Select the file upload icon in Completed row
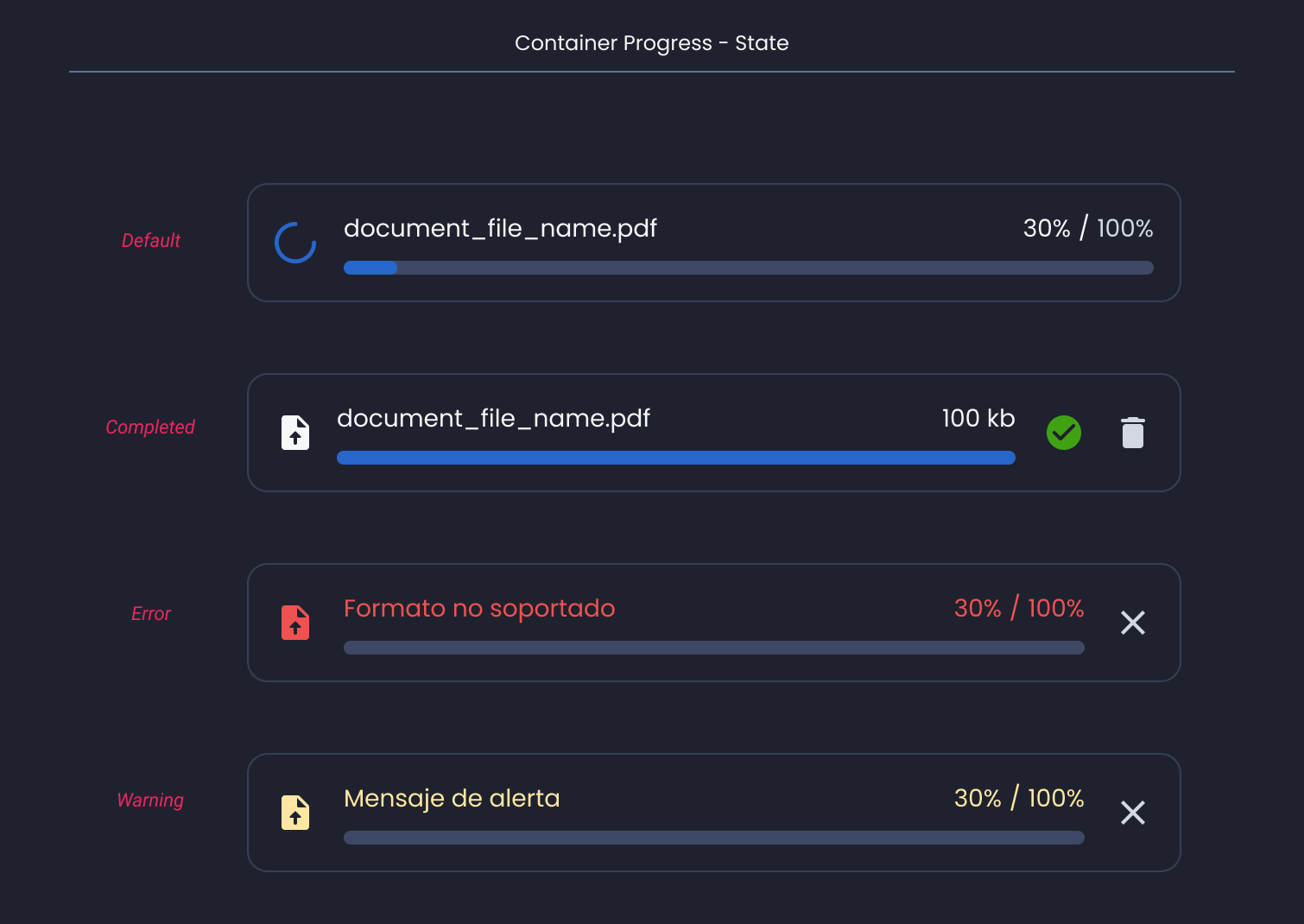This screenshot has height=924, width=1304. pos(294,432)
